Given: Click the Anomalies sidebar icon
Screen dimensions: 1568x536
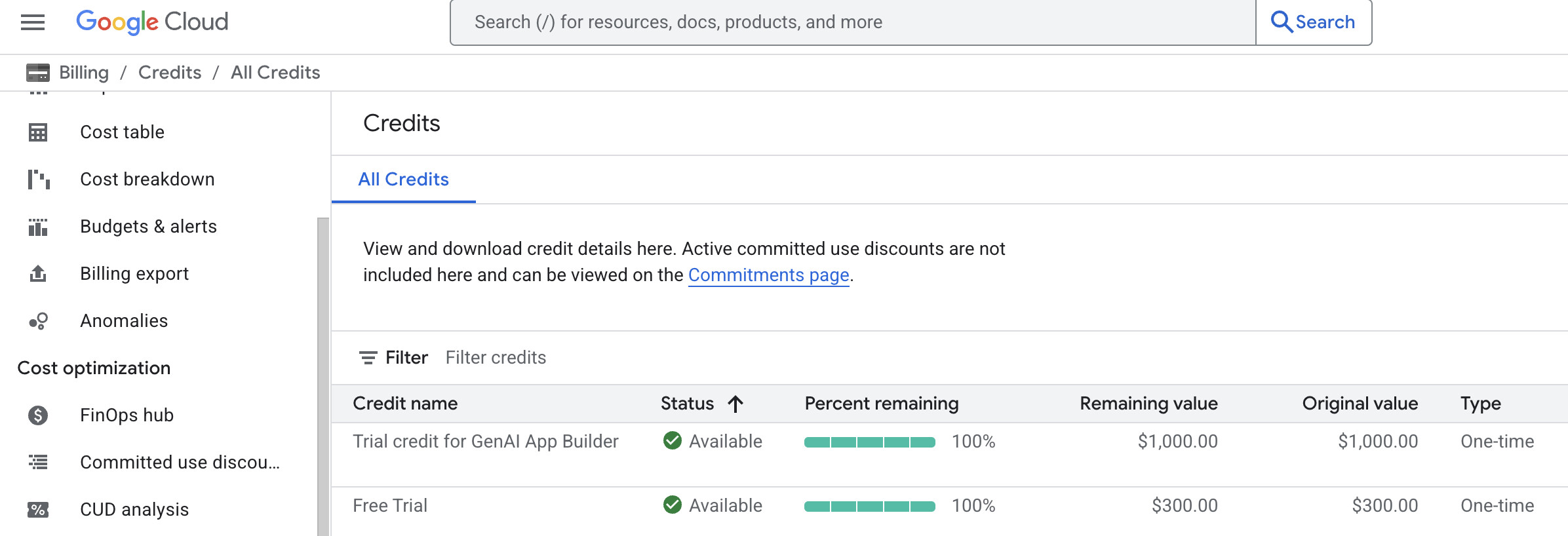Looking at the screenshot, I should pyautogui.click(x=38, y=321).
